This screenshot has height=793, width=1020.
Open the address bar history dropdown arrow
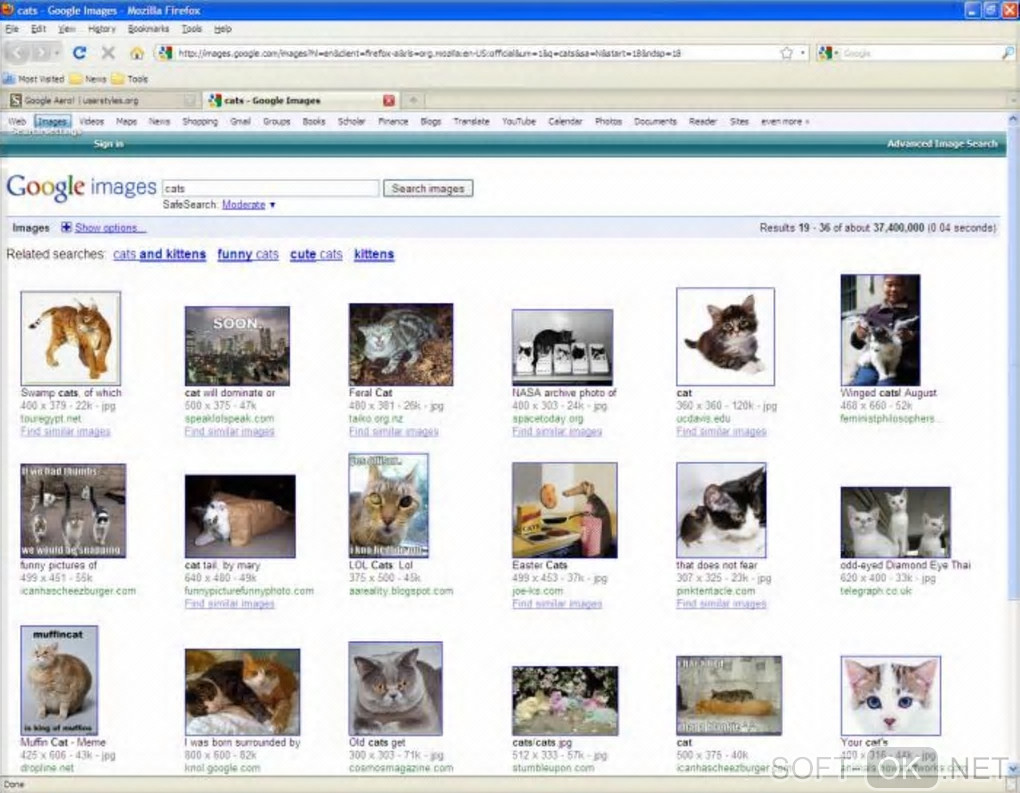click(803, 53)
